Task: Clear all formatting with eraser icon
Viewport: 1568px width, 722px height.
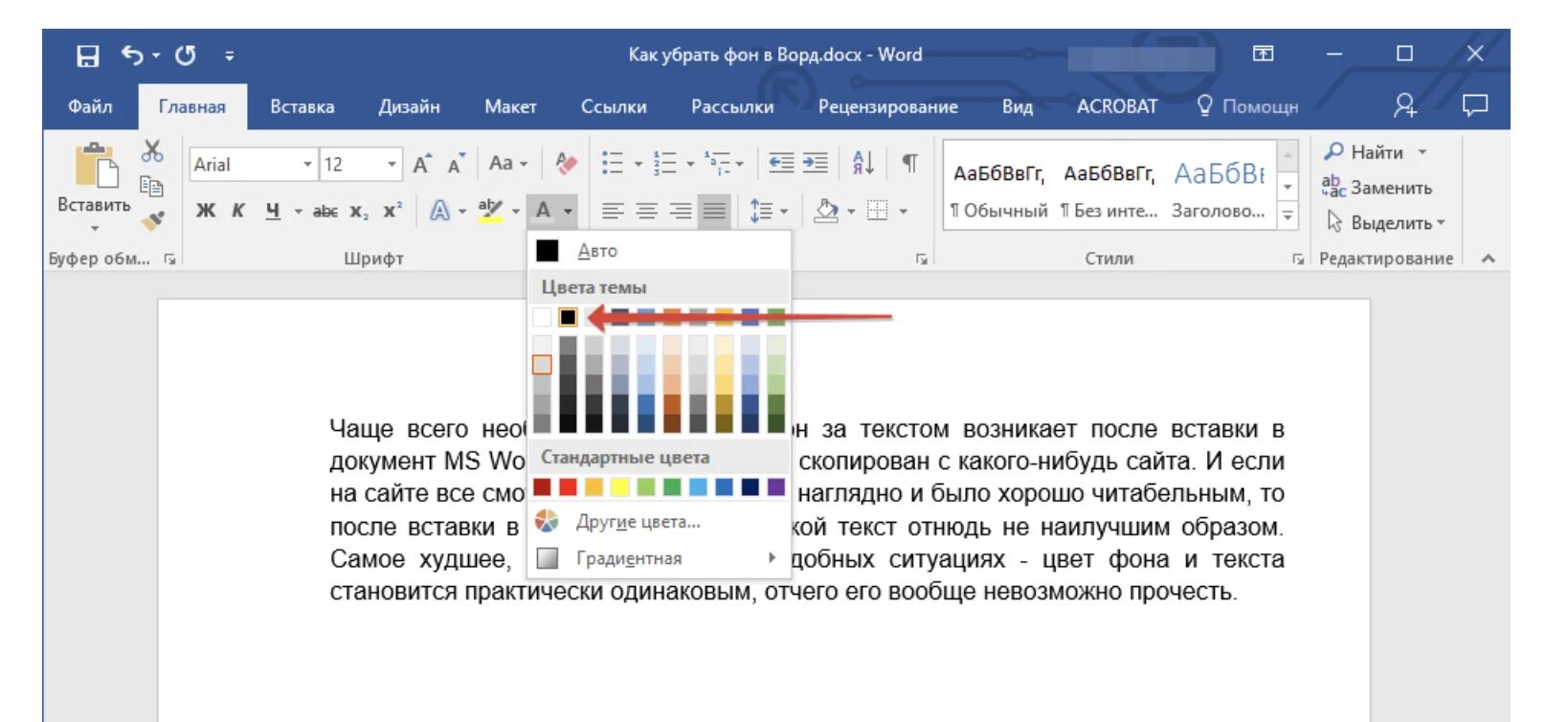Action: pos(566,164)
